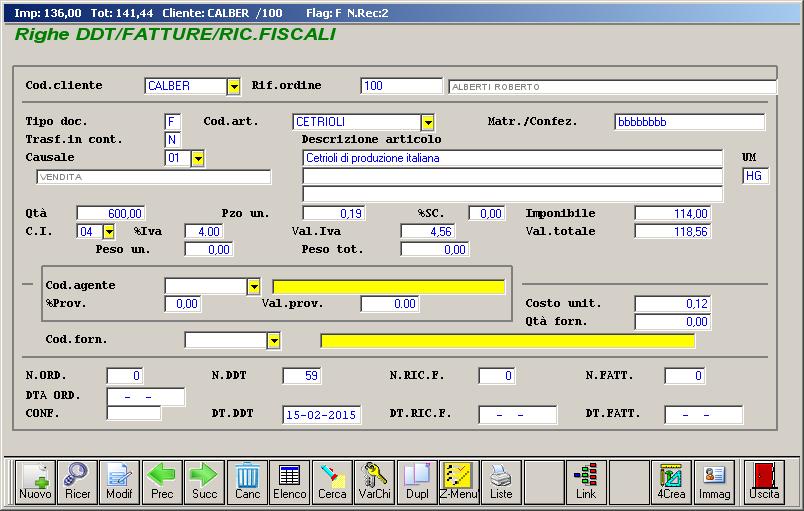The height and width of the screenshot is (511, 804).
Task: Click the Imponibile field 114,00
Action: point(673,213)
